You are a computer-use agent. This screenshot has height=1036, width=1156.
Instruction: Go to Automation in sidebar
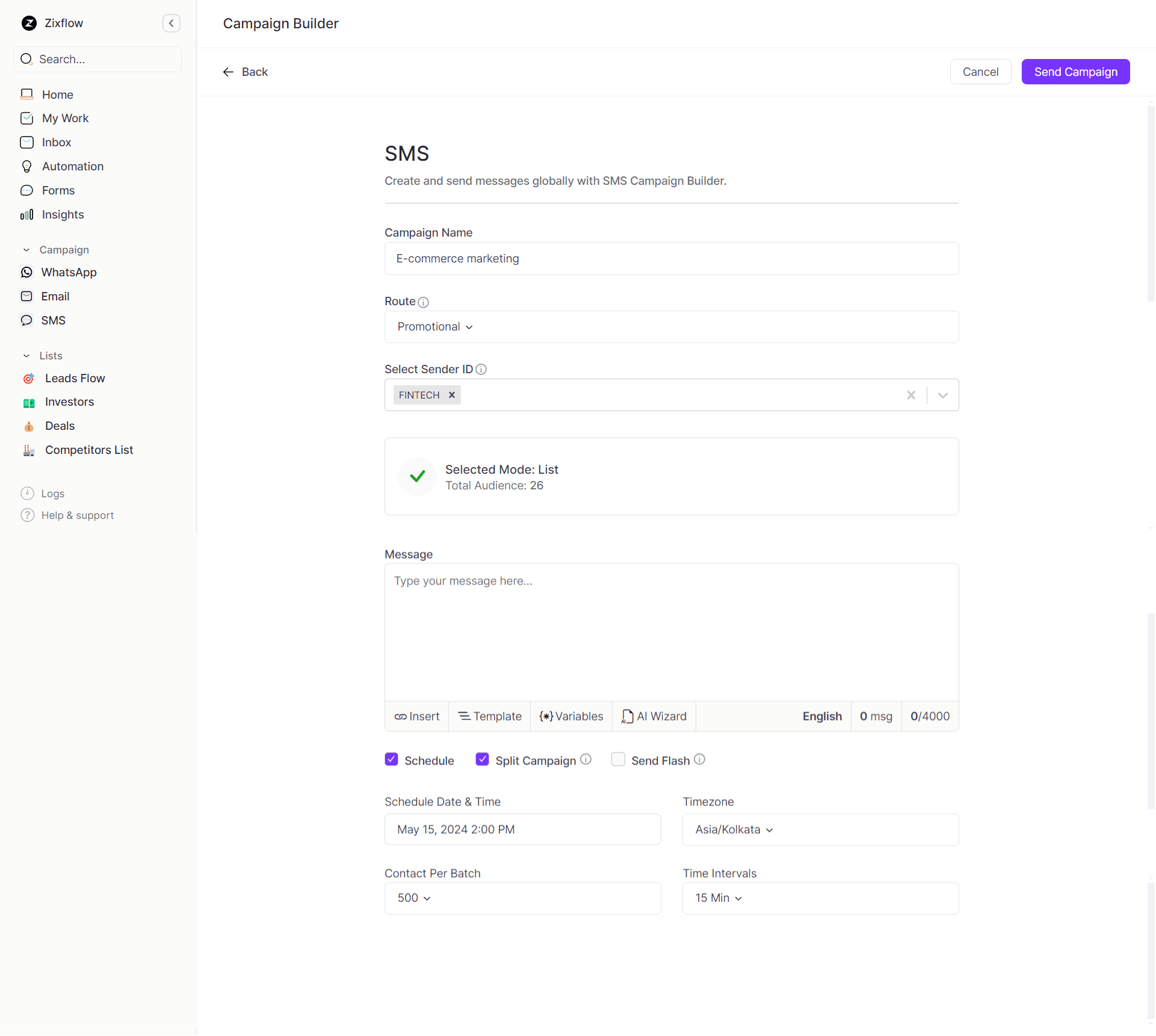72,167
